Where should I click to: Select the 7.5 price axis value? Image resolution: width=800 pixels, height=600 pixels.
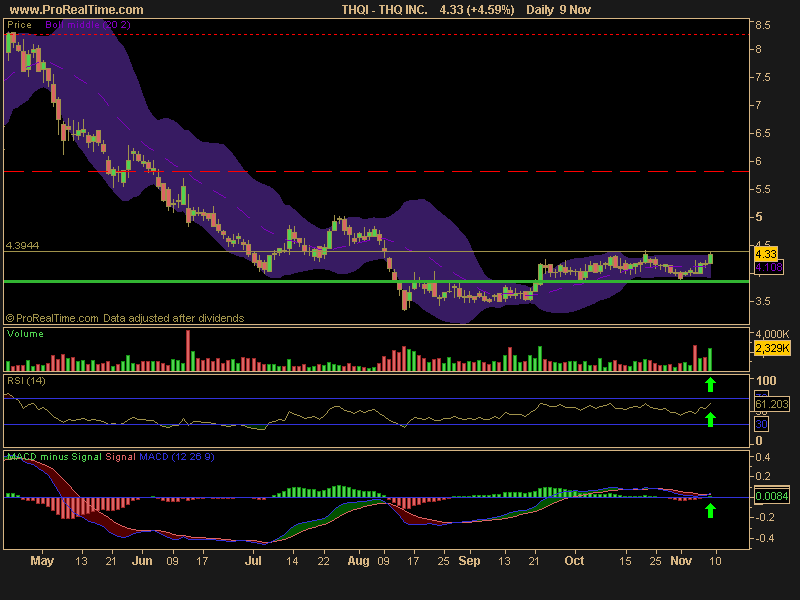coord(763,78)
